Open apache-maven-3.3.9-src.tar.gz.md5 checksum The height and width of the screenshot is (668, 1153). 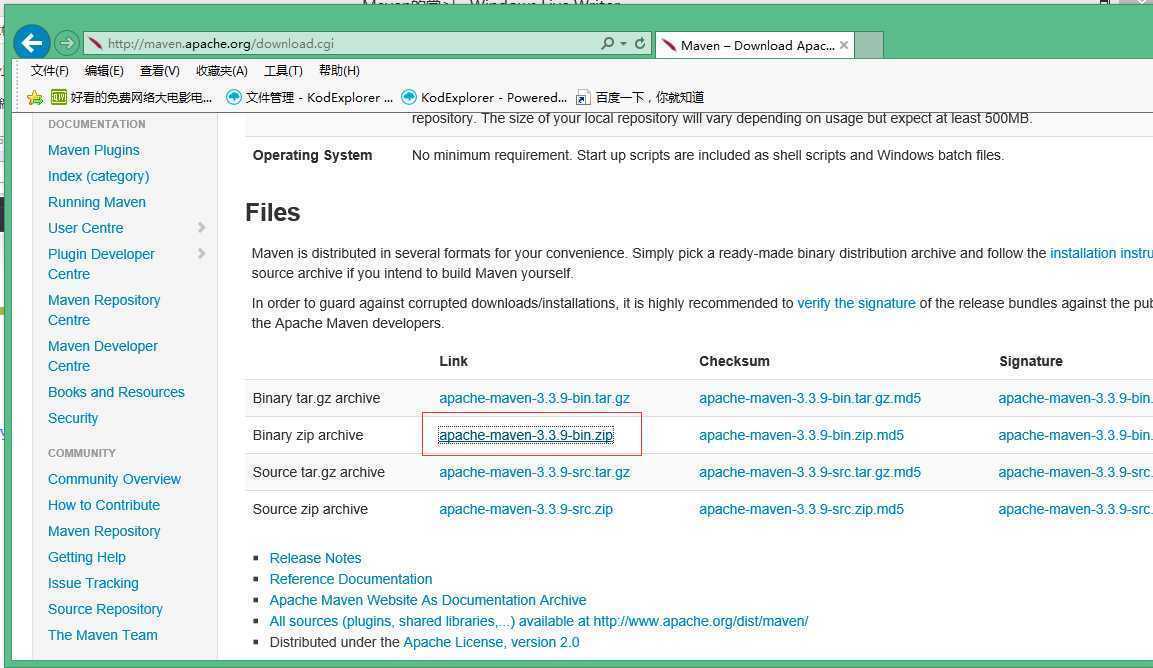click(810, 472)
